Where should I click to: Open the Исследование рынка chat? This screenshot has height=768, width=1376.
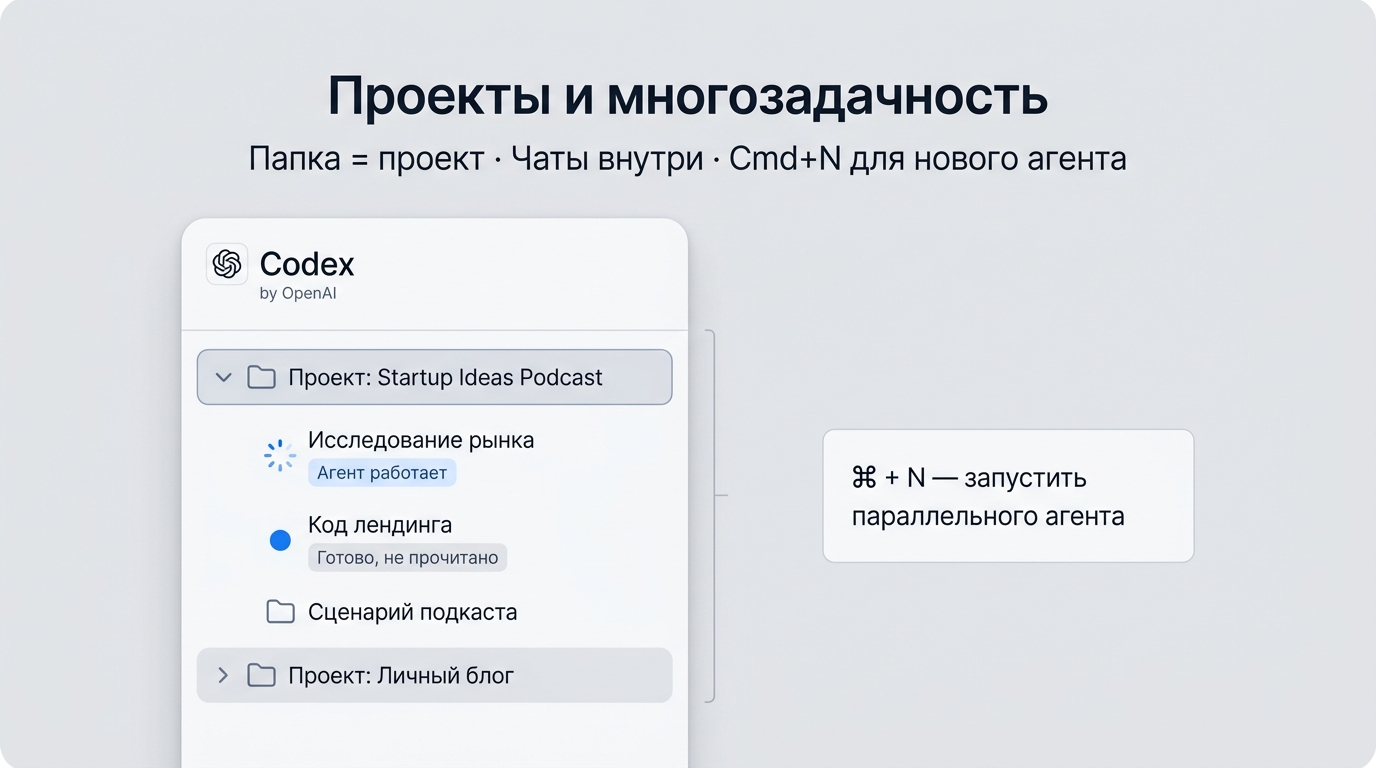click(x=421, y=440)
